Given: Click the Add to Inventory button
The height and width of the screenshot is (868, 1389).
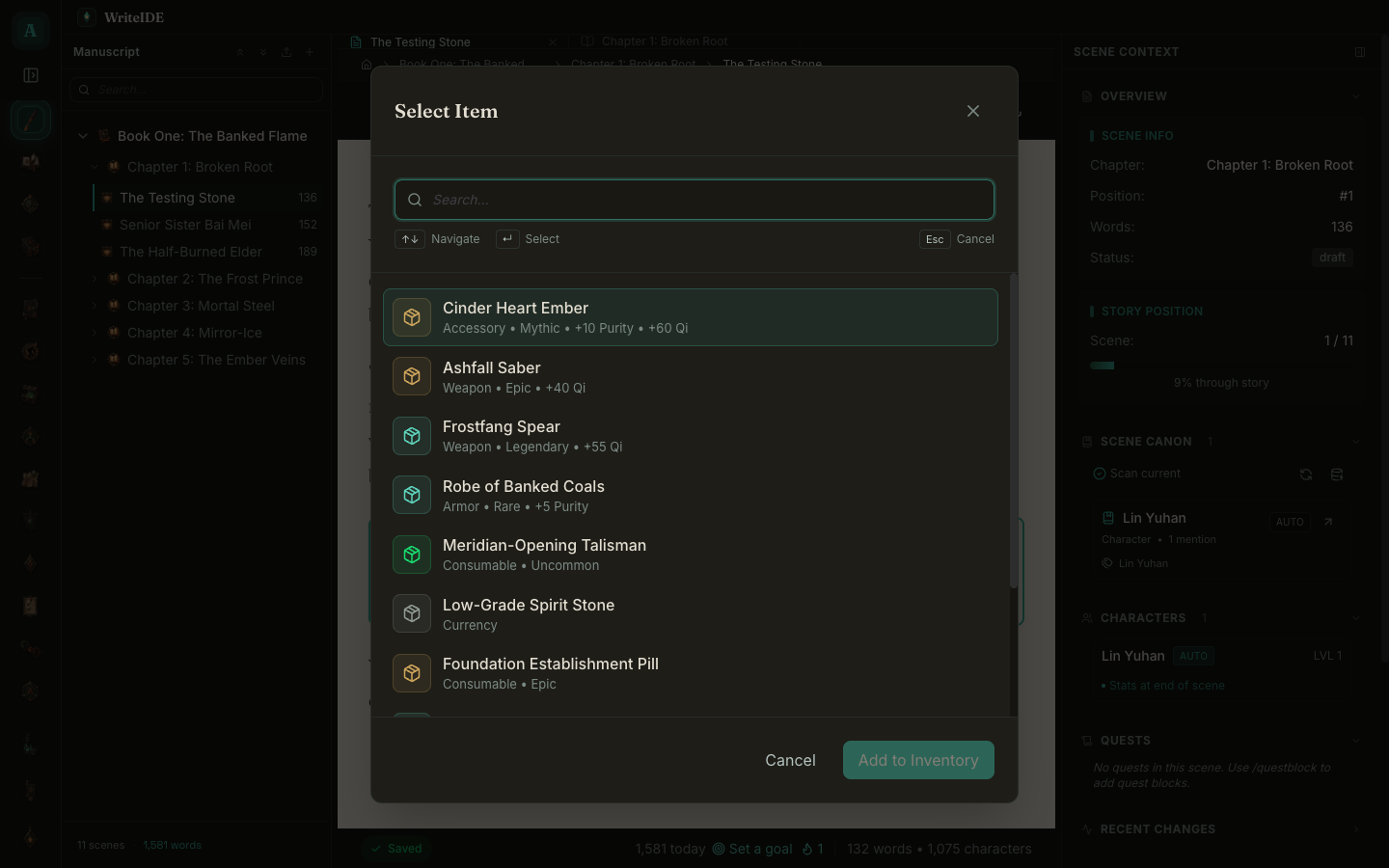Looking at the screenshot, I should click(918, 760).
